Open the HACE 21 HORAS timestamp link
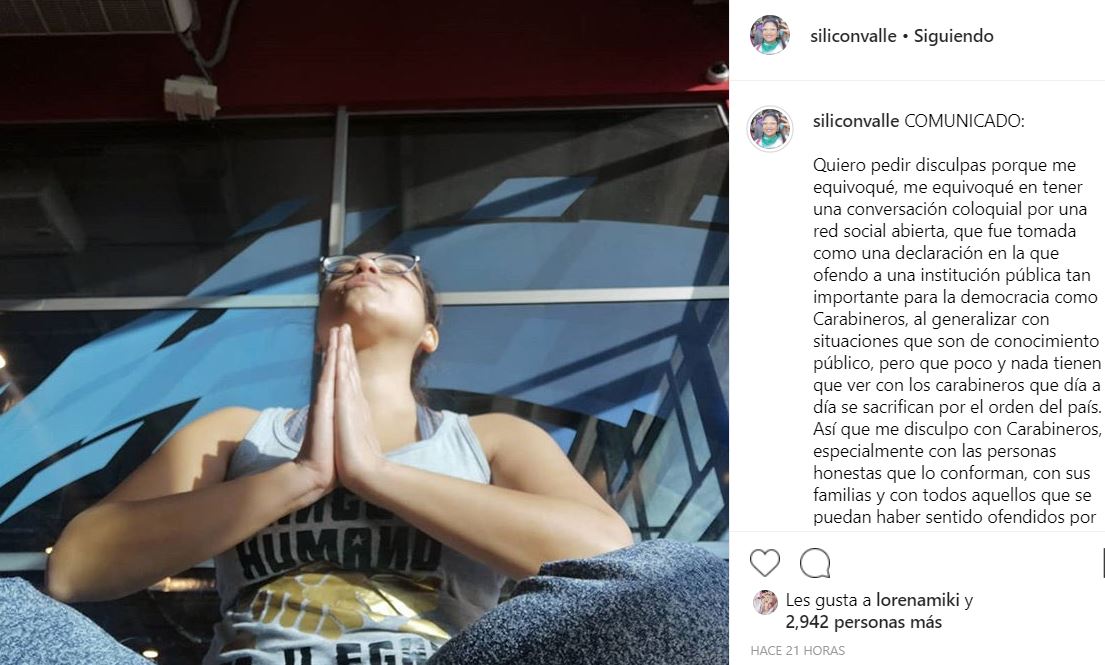Image resolution: width=1105 pixels, height=665 pixels. 797,650
